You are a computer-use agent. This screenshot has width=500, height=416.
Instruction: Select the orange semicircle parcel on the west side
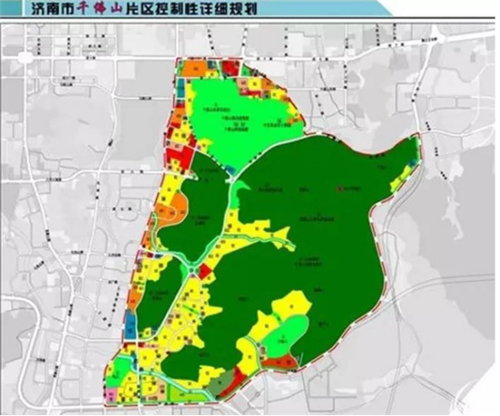click(172, 208)
